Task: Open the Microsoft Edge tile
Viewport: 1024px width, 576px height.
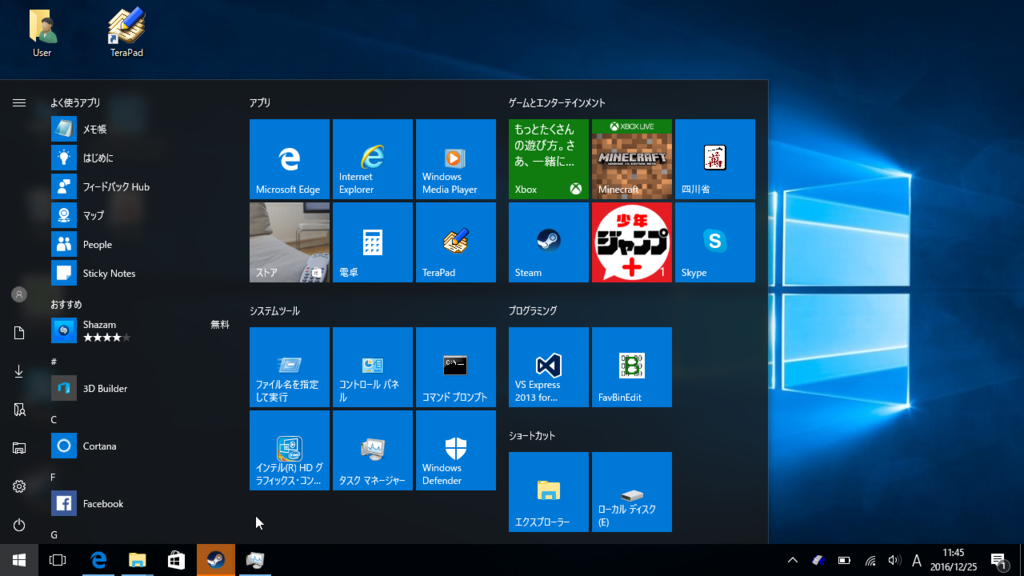Action: [289, 159]
